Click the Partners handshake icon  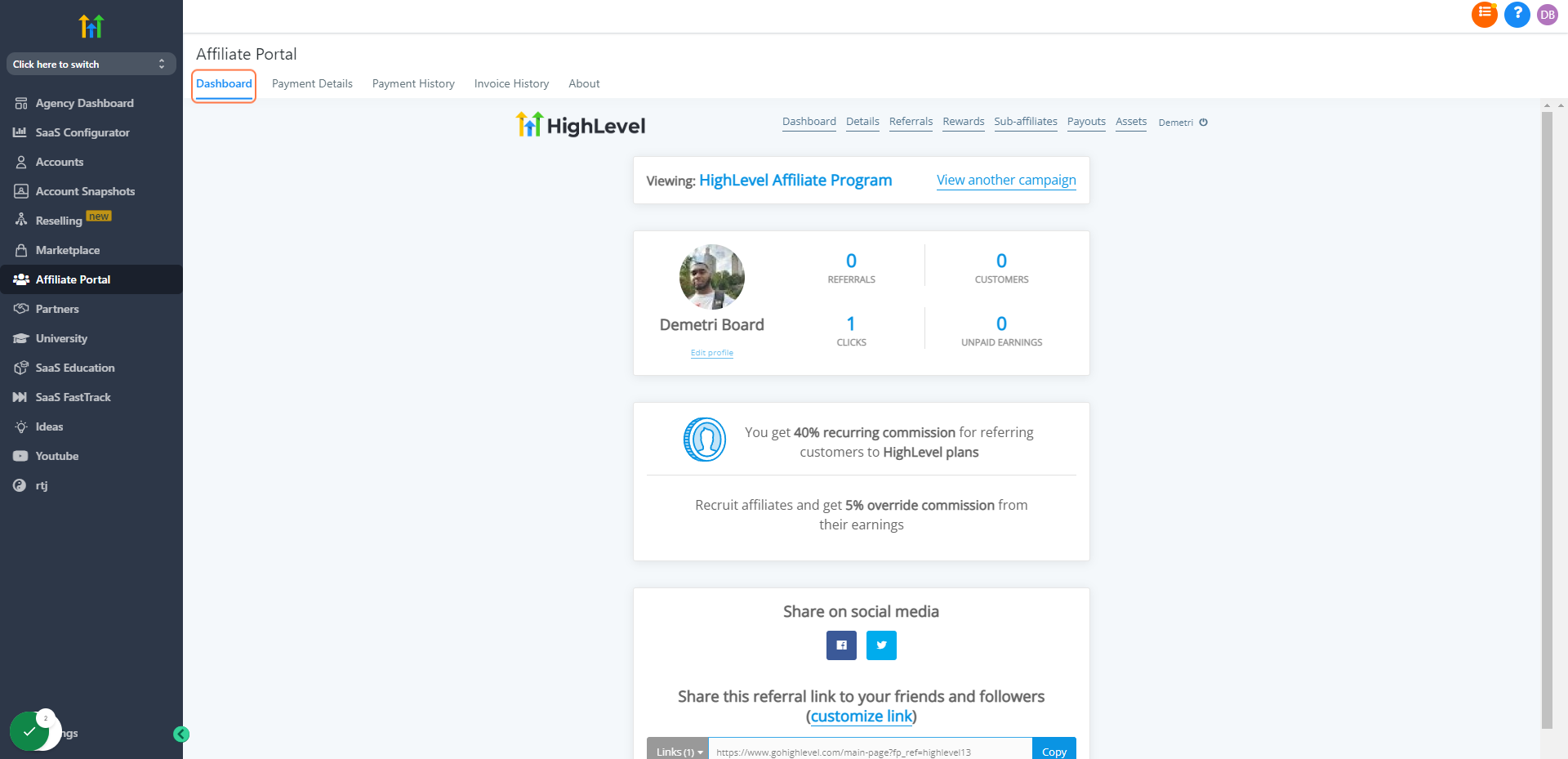pyautogui.click(x=21, y=309)
